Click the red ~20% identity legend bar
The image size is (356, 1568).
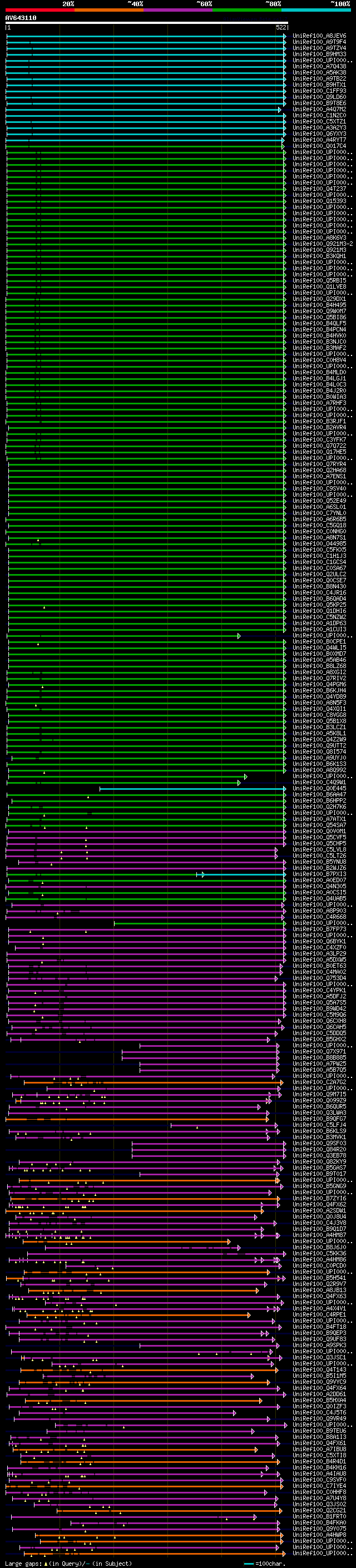tap(39, 10)
